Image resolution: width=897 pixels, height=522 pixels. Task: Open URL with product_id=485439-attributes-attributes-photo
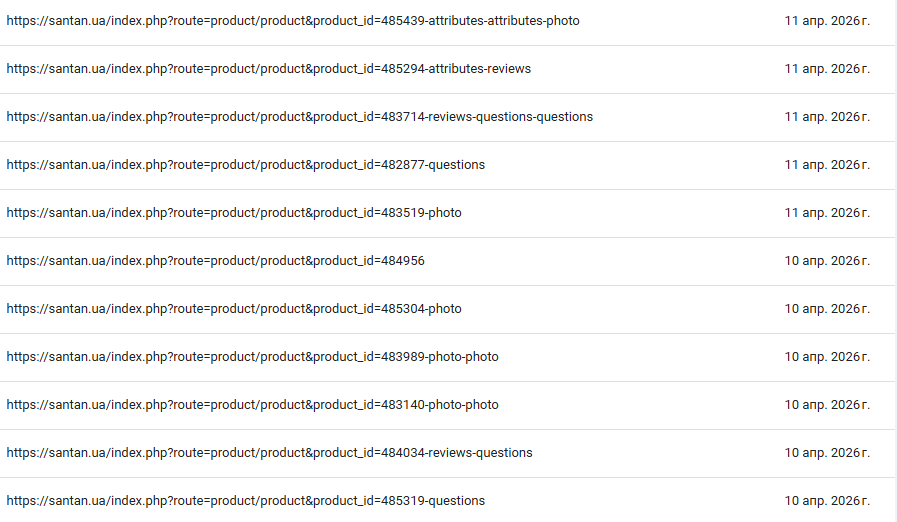point(293,21)
